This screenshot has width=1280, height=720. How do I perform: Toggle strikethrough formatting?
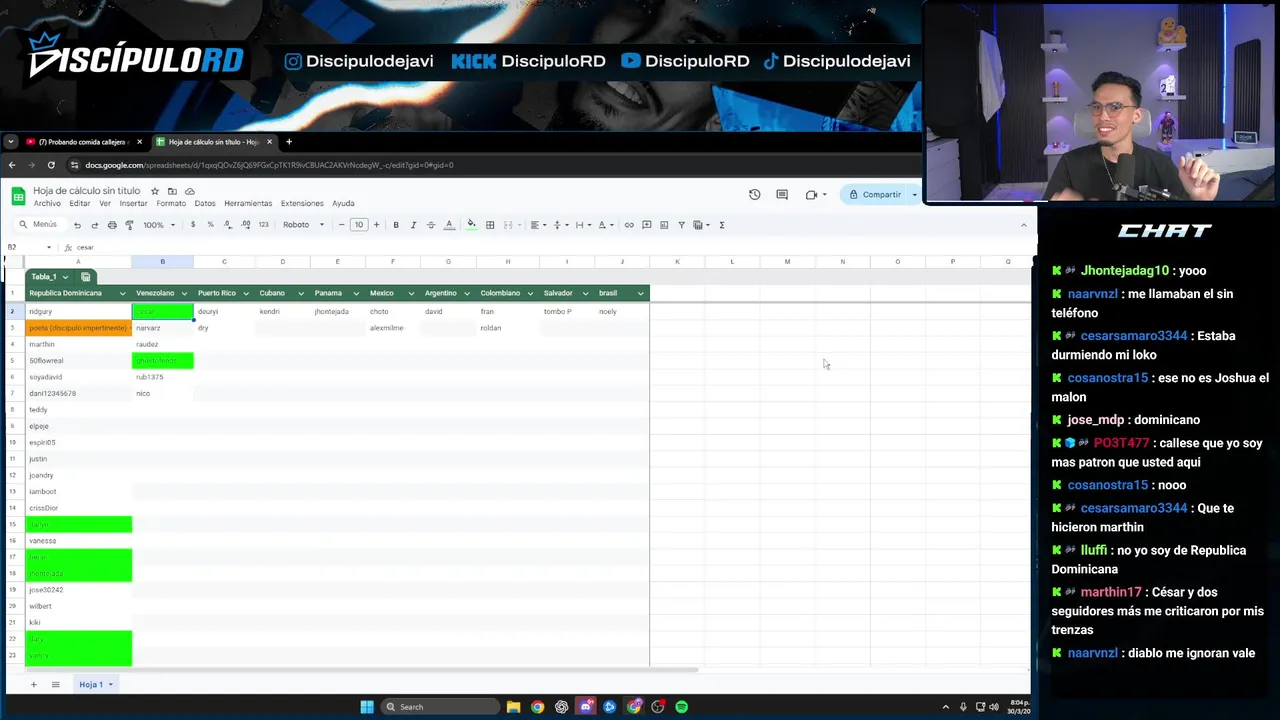[x=431, y=225]
